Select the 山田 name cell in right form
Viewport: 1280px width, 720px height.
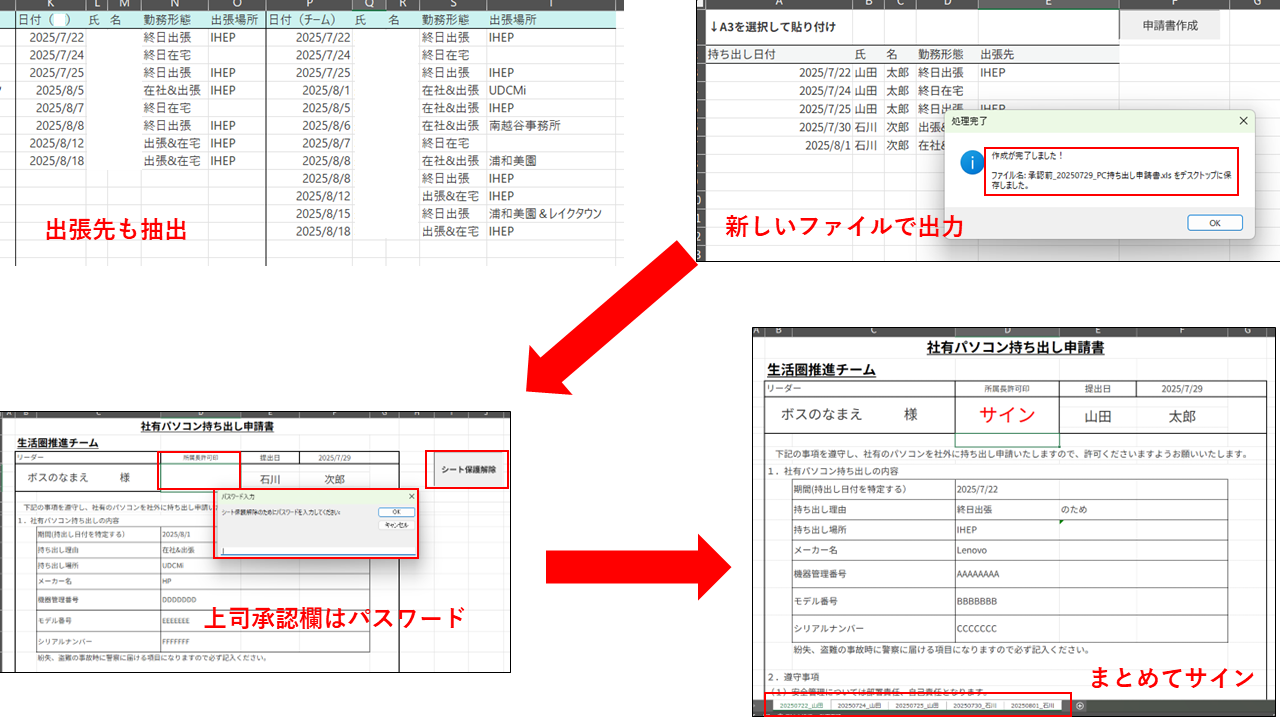1098,416
